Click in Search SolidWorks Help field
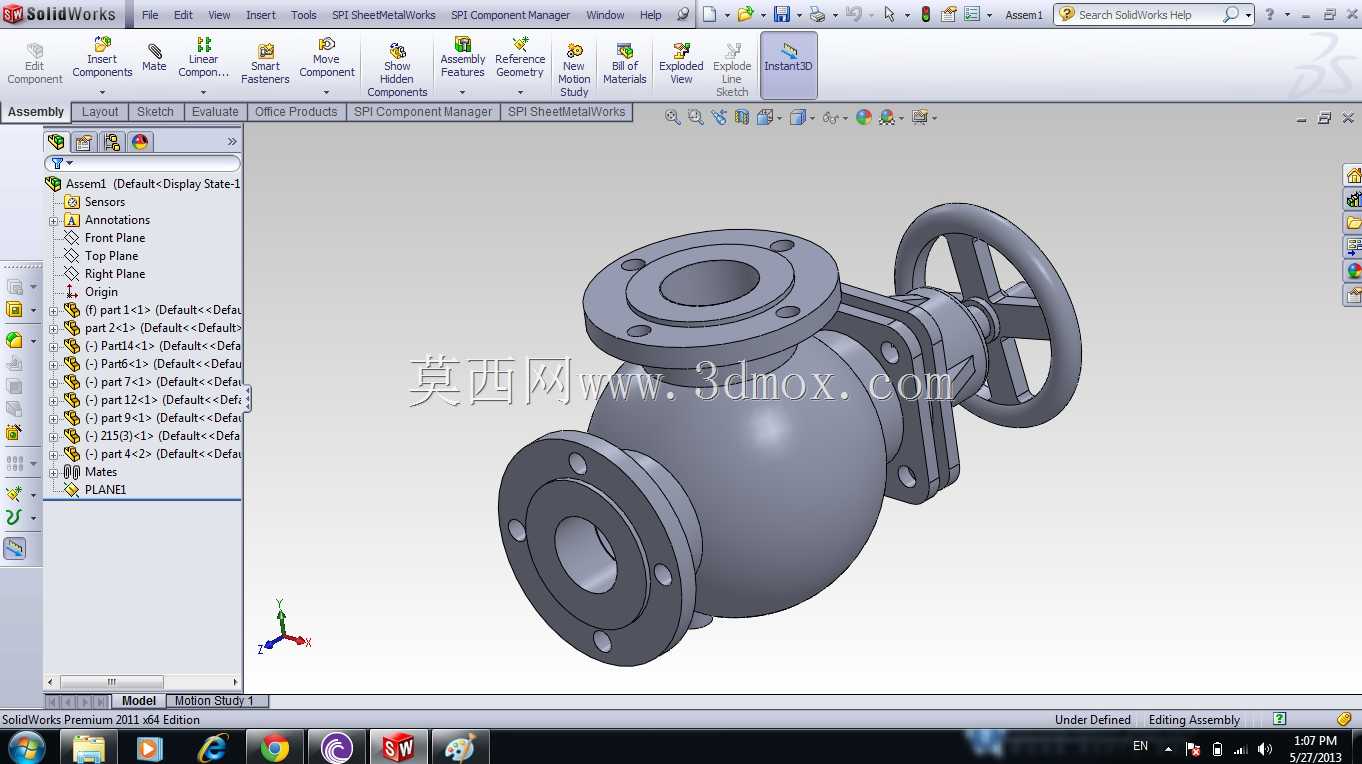The height and width of the screenshot is (764, 1362). coord(1148,15)
